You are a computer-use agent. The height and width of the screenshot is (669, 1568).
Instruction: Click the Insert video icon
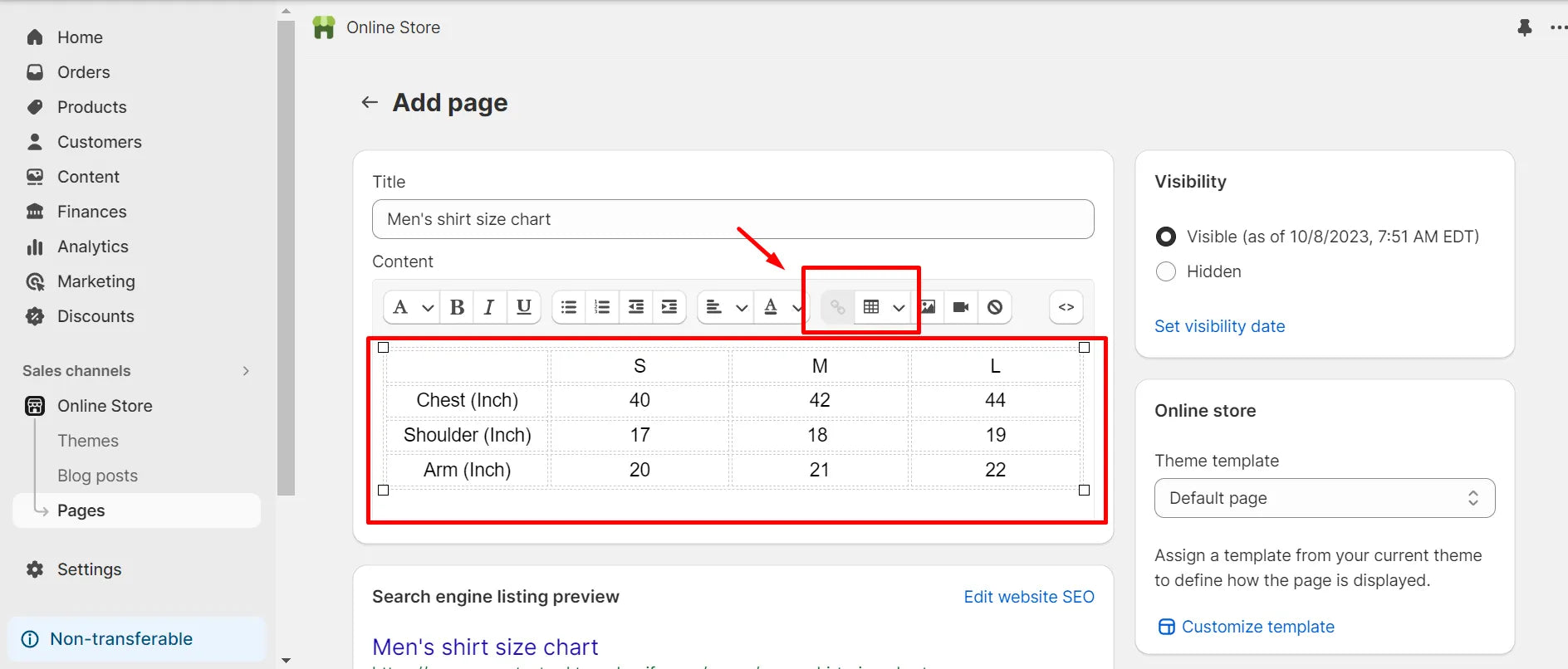tap(961, 307)
